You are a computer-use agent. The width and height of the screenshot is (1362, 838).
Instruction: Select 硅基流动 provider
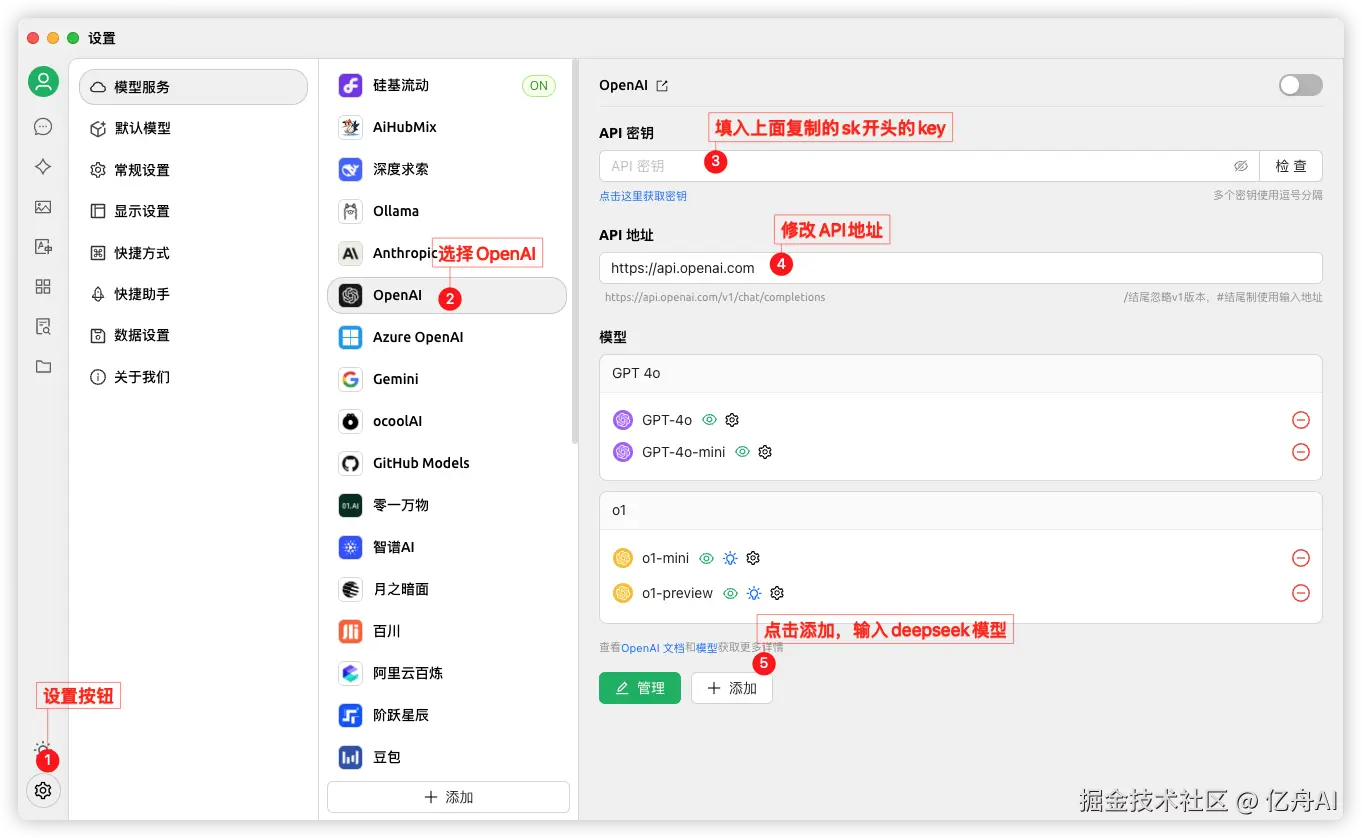tap(447, 85)
